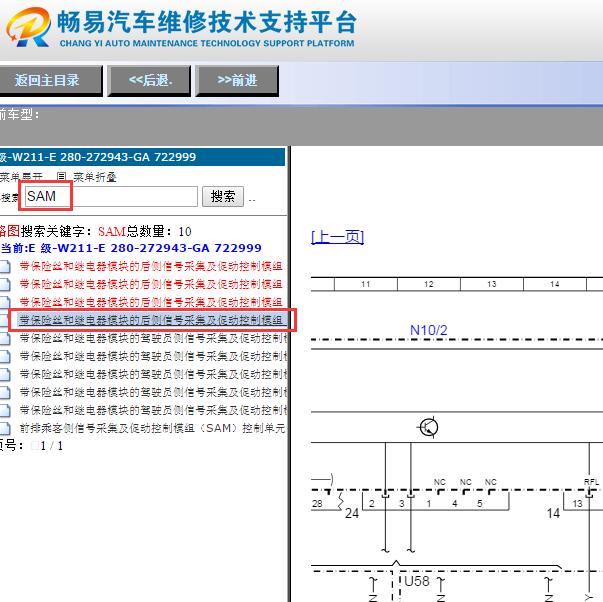Screen dimensions: 603x602
Task: Open the first grey 驾驶员侧信号采集 result row
Action: [x=153, y=338]
